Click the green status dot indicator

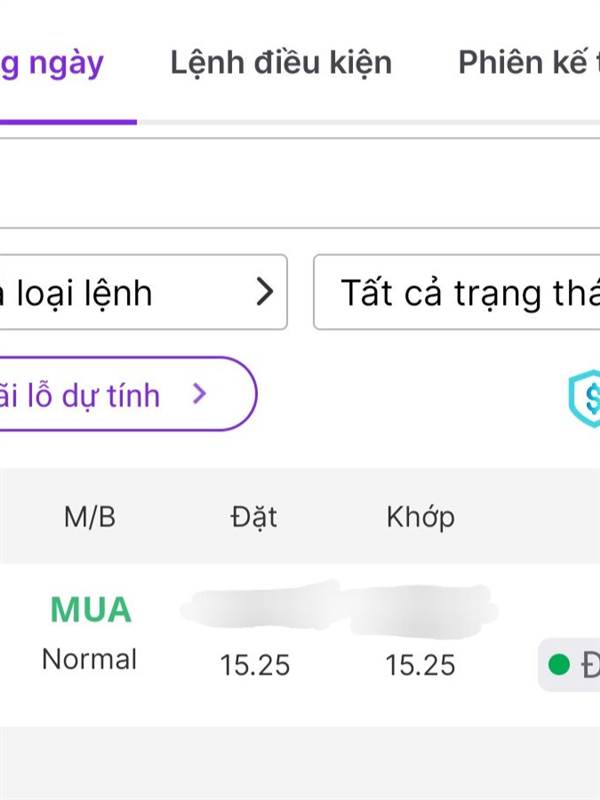(559, 664)
